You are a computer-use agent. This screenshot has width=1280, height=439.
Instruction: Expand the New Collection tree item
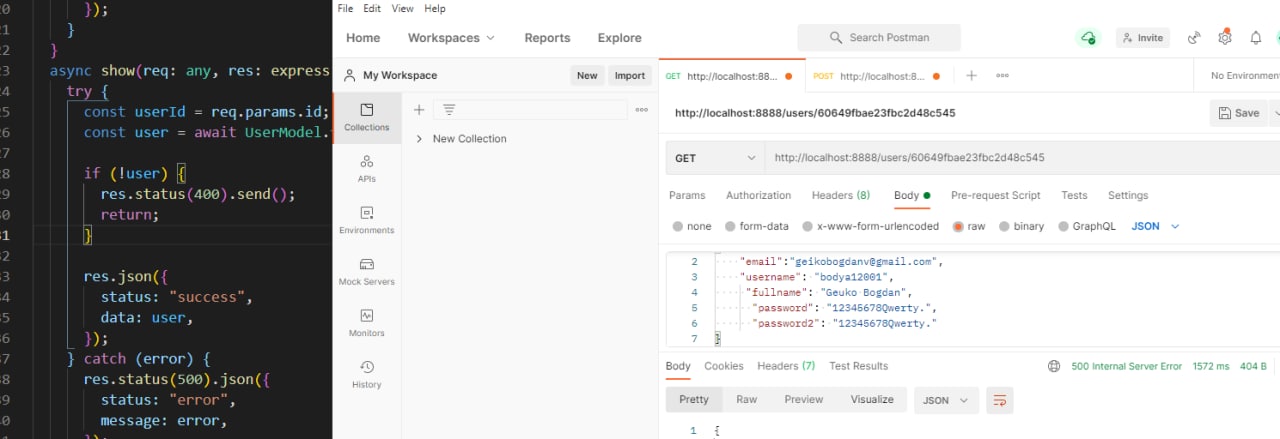coord(419,139)
